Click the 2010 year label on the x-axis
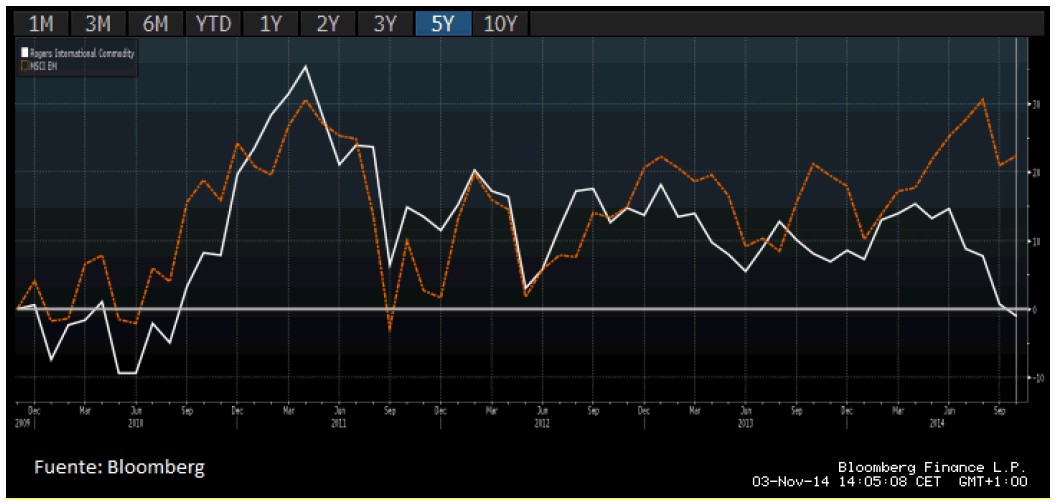The height and width of the screenshot is (504, 1060). [135, 423]
